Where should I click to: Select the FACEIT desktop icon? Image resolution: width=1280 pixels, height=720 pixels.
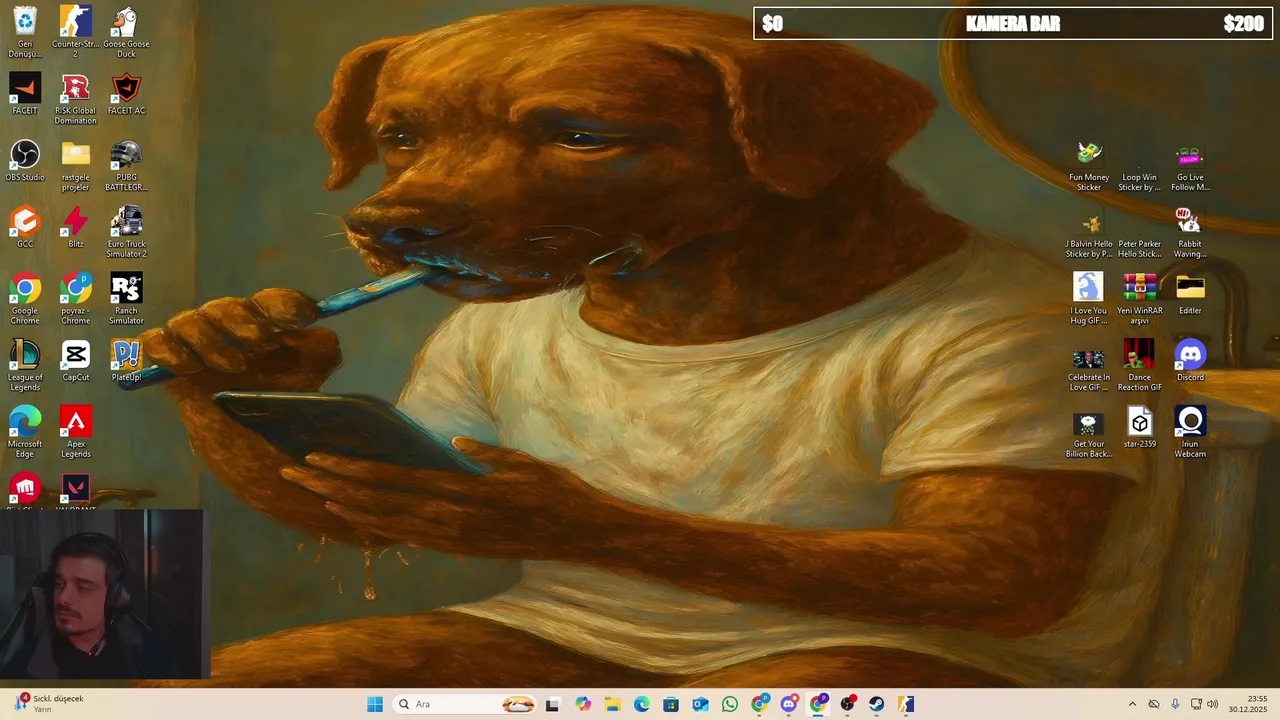click(25, 94)
